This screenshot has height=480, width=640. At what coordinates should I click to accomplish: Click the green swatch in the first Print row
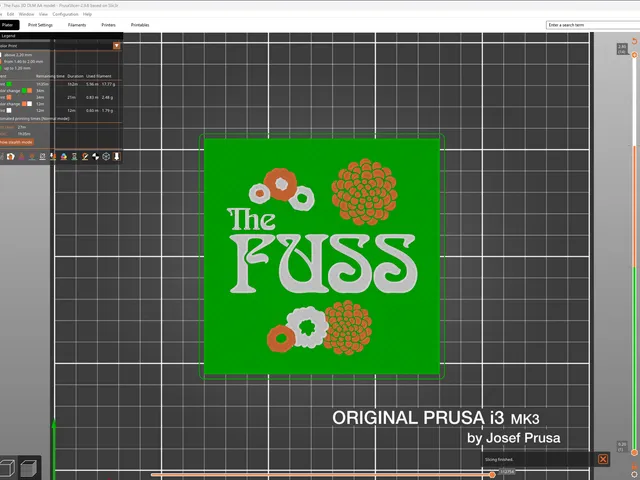pos(9,84)
